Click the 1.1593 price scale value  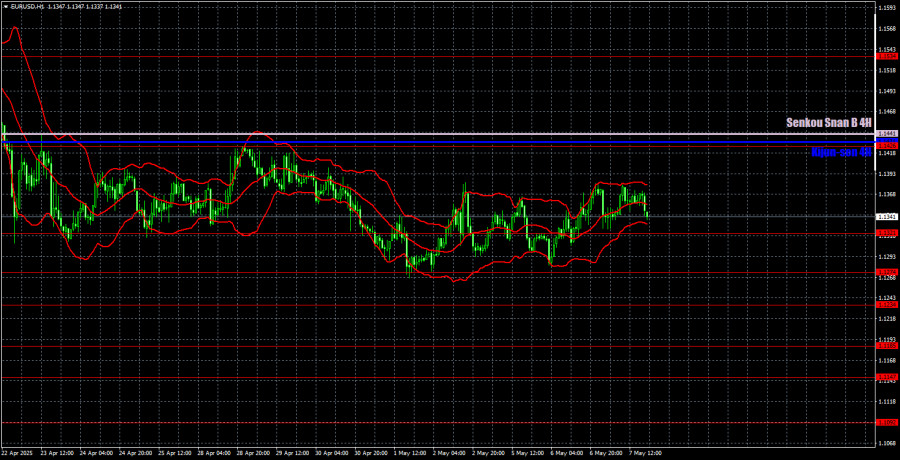(887, 8)
